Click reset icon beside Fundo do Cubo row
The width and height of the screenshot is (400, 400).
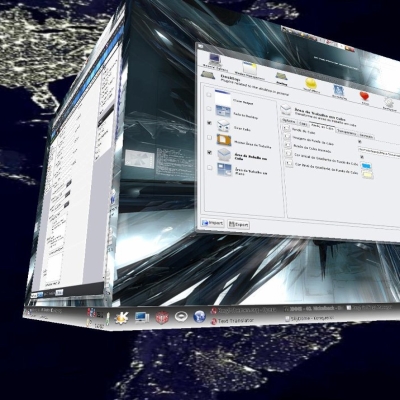[x=286, y=128]
